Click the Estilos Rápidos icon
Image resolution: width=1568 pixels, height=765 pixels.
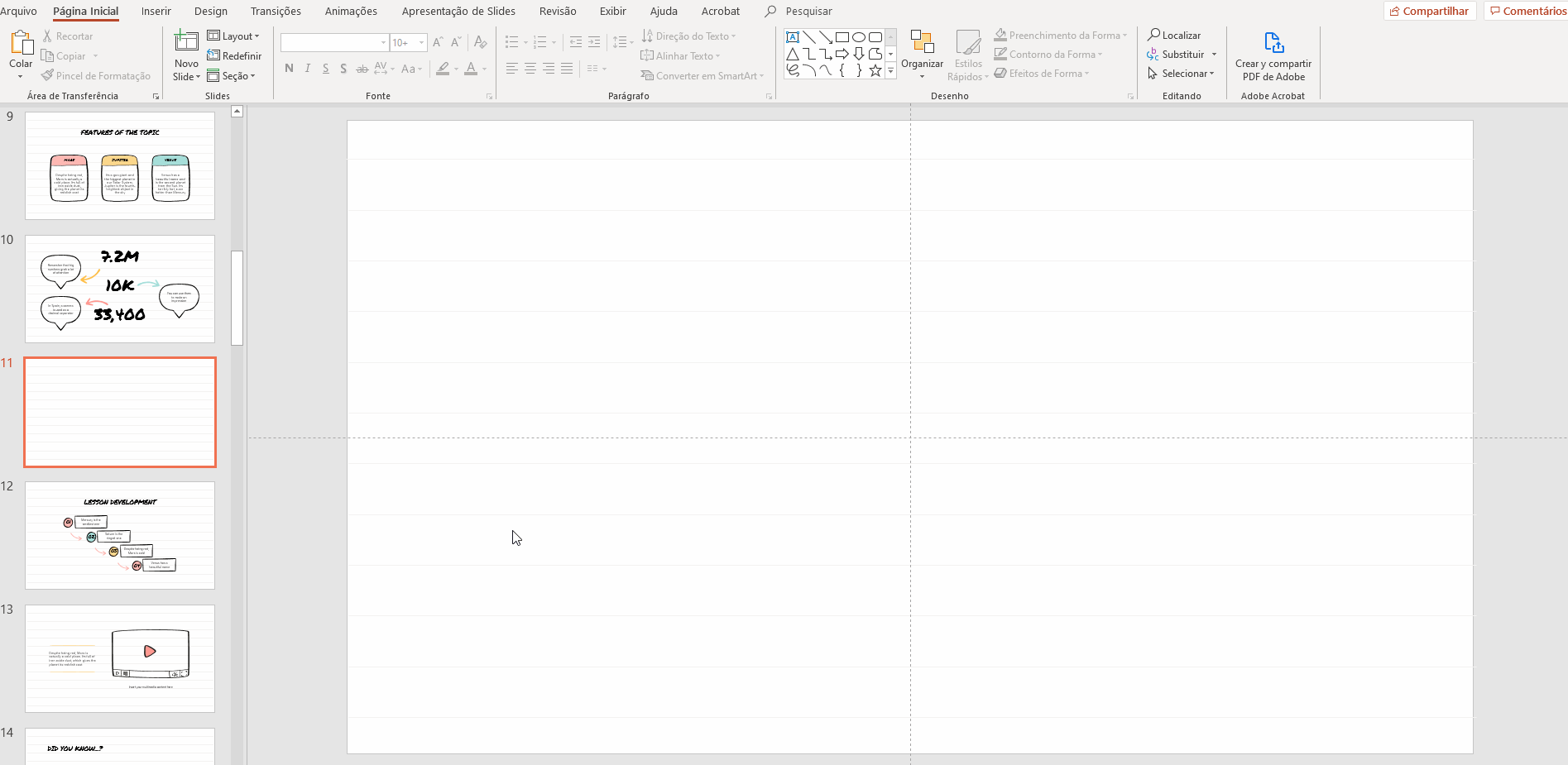coord(968,42)
